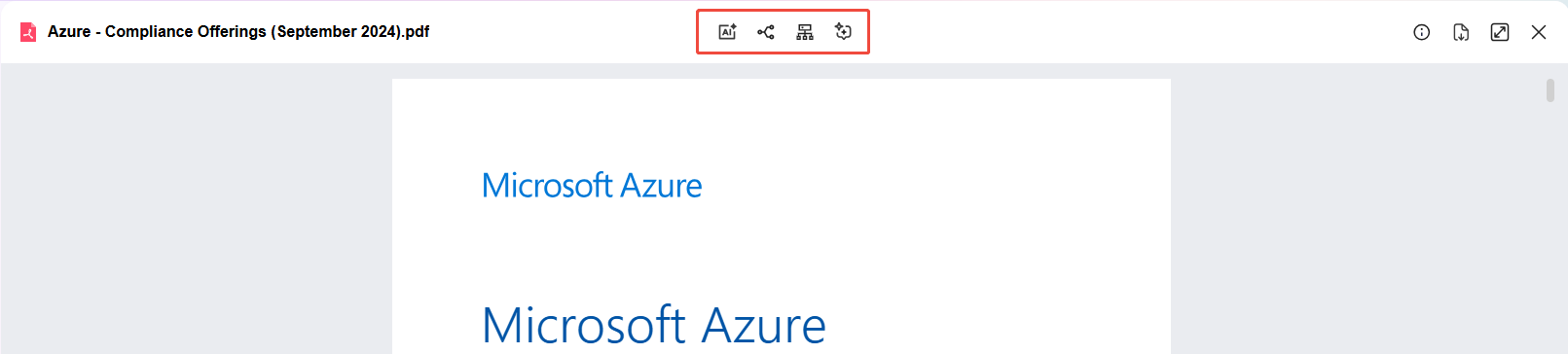Click the branching nodes mind map icon

tap(766, 32)
